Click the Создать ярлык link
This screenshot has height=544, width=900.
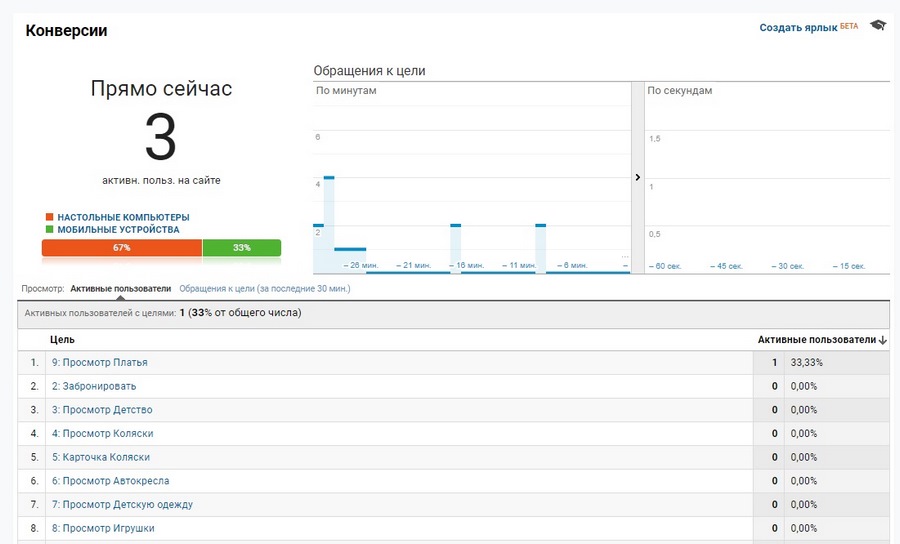coord(798,28)
